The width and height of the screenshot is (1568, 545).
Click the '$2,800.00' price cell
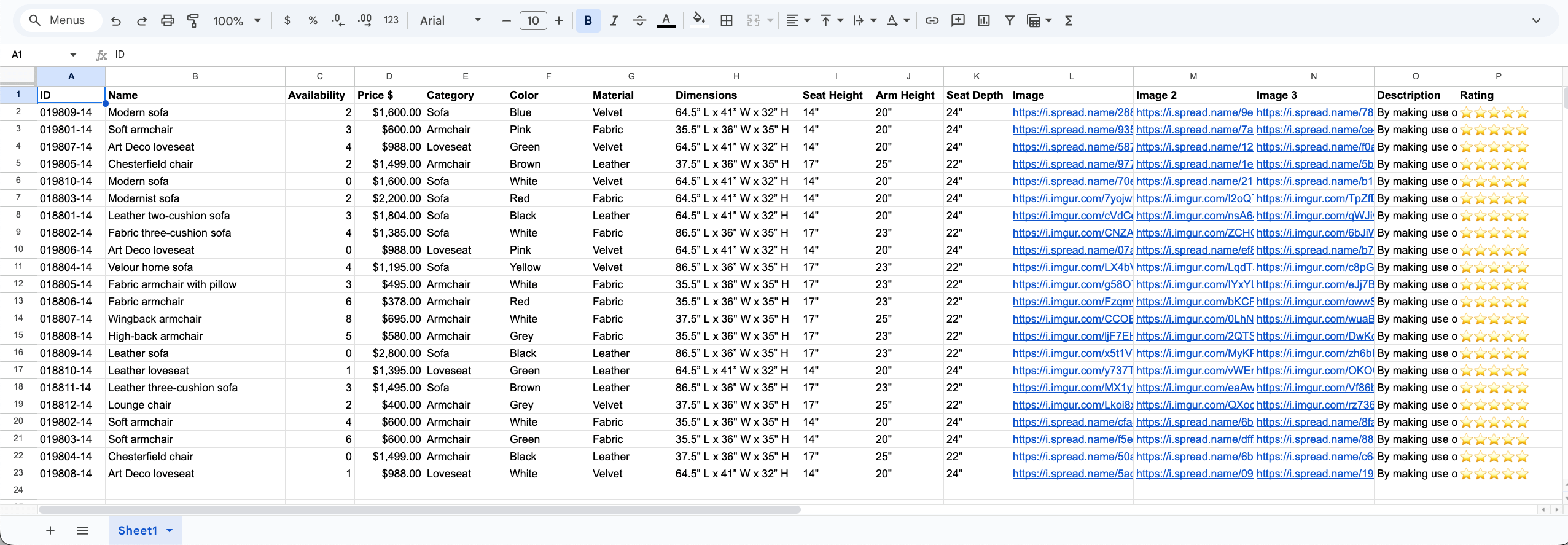point(389,353)
